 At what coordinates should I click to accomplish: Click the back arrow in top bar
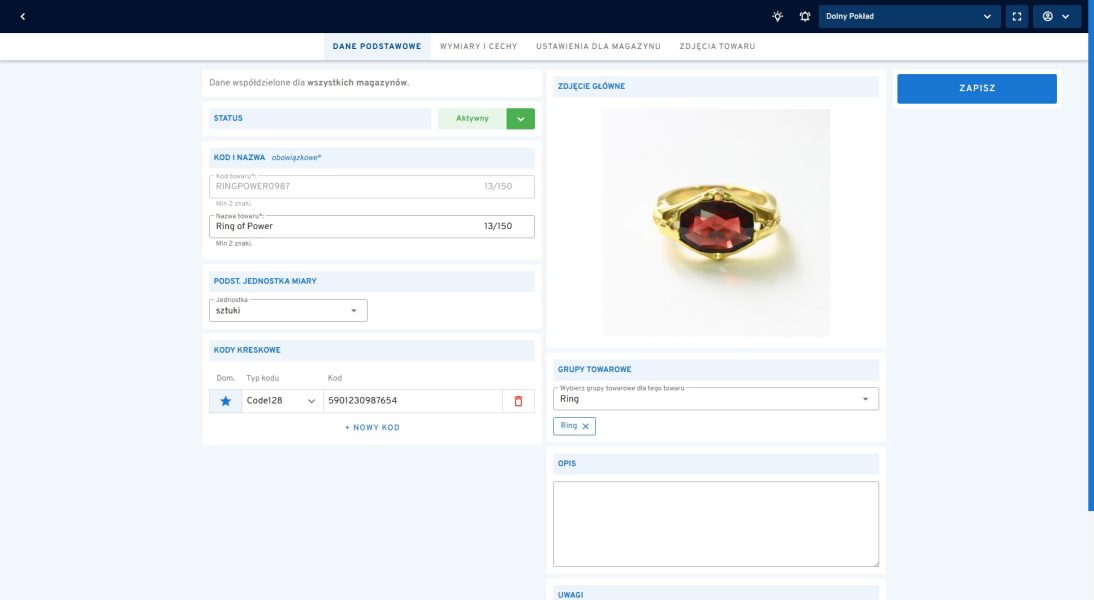point(23,16)
